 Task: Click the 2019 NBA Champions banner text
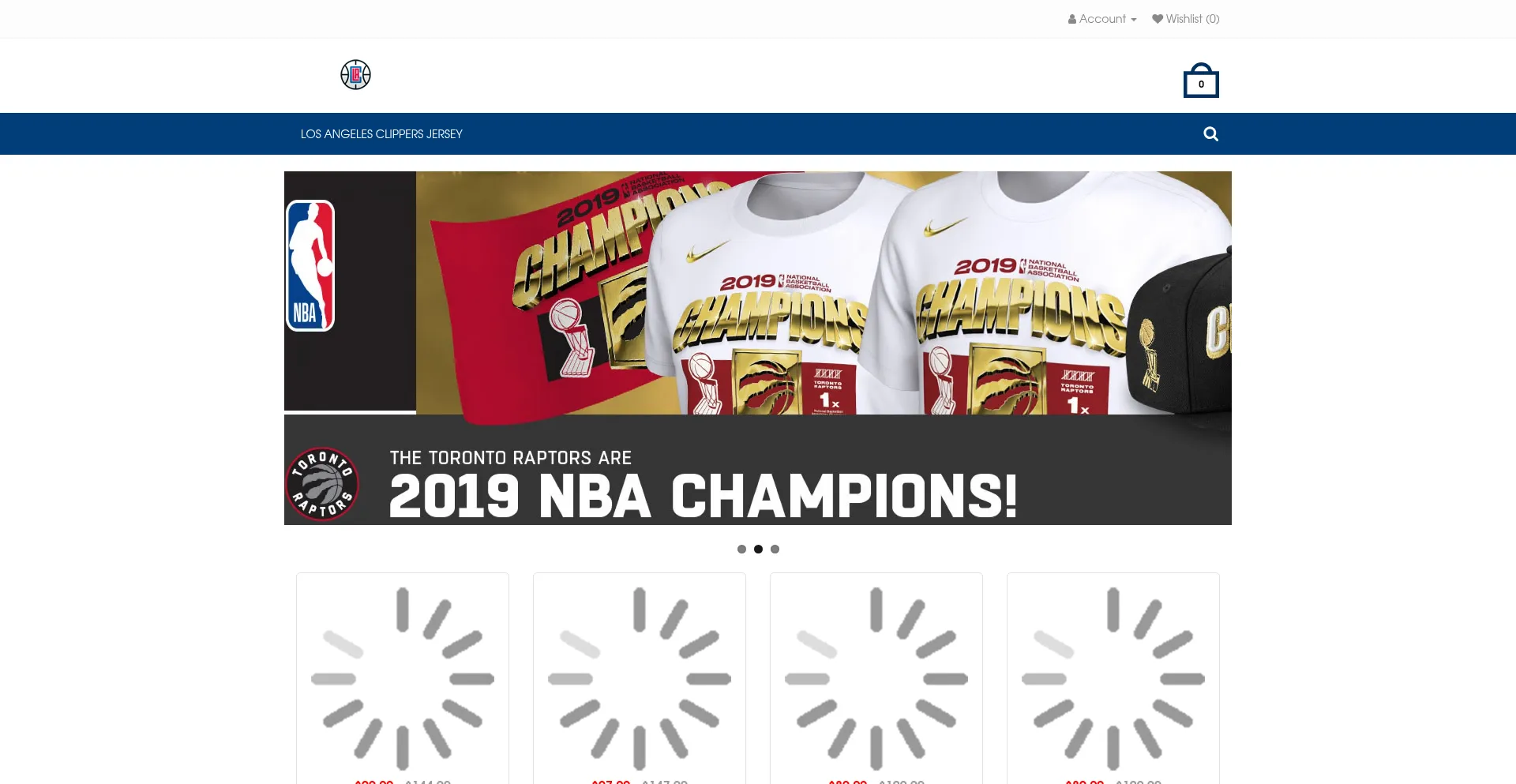(x=704, y=496)
